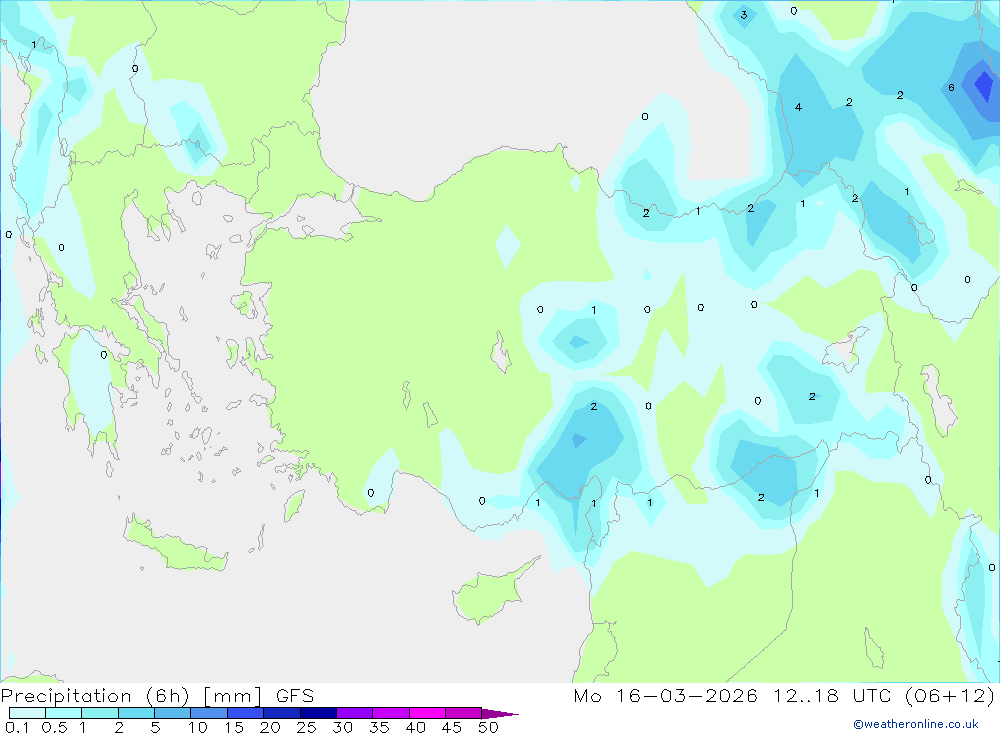Image resolution: width=1000 pixels, height=733 pixels.
Task: Pick the 10–15 mm legend swatch
Action: pyautogui.click(x=209, y=713)
